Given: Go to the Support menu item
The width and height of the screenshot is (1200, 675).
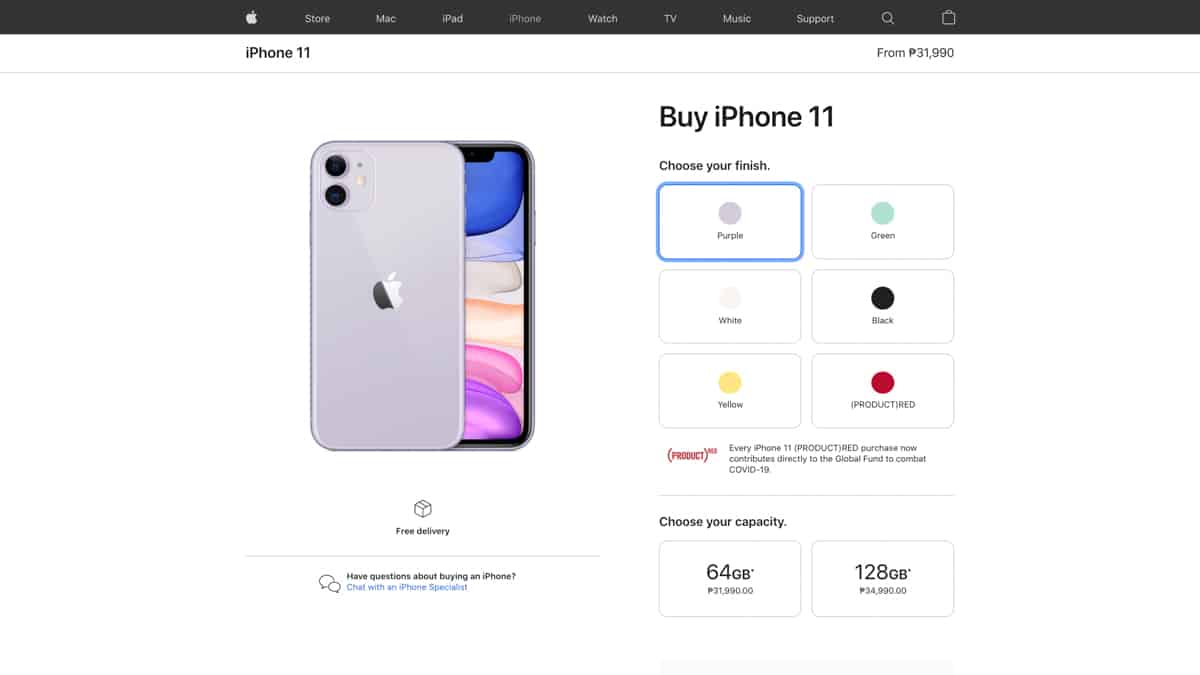Looking at the screenshot, I should click(x=815, y=18).
